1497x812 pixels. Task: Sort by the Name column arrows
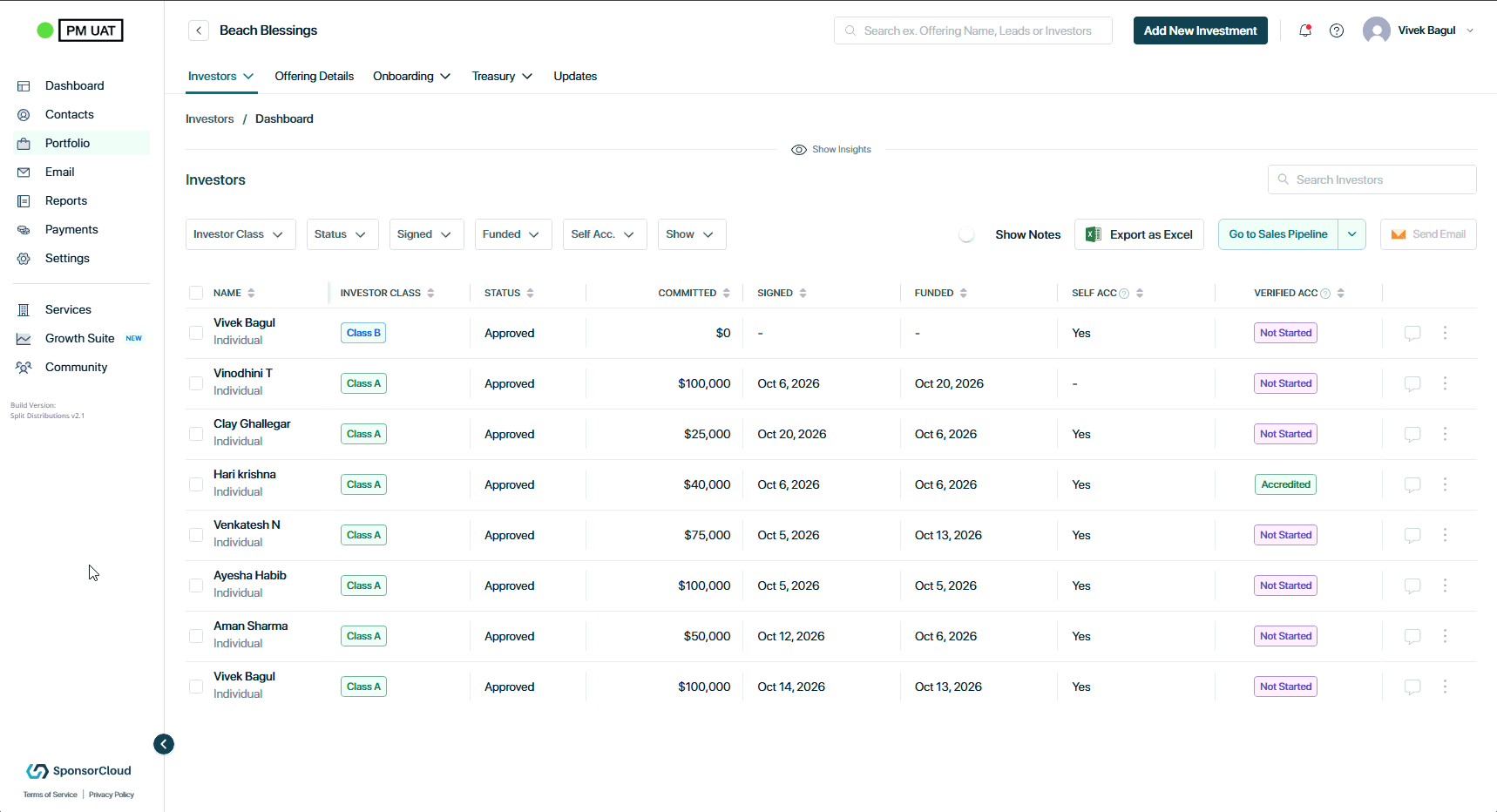pyautogui.click(x=251, y=294)
